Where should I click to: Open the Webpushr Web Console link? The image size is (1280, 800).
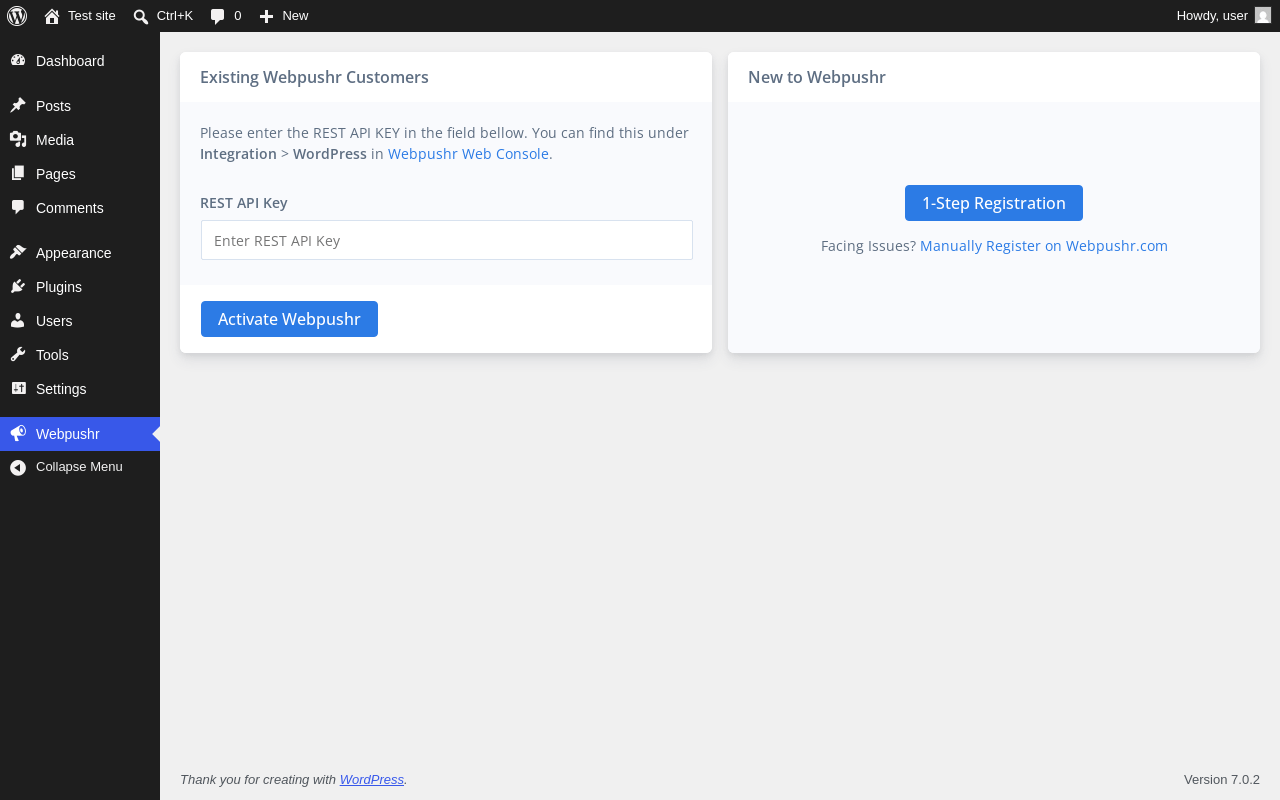pos(468,154)
